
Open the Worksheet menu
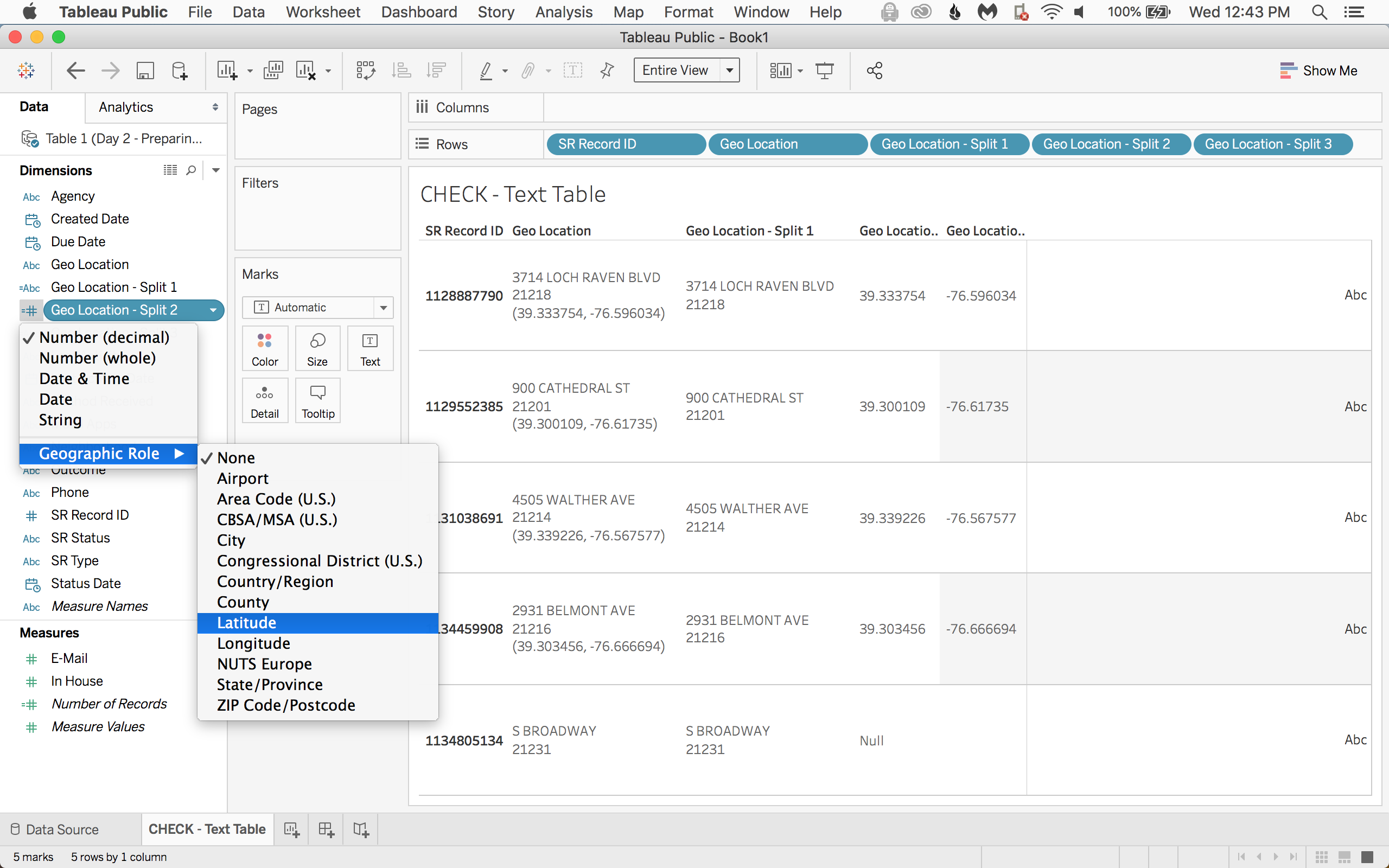(323, 12)
